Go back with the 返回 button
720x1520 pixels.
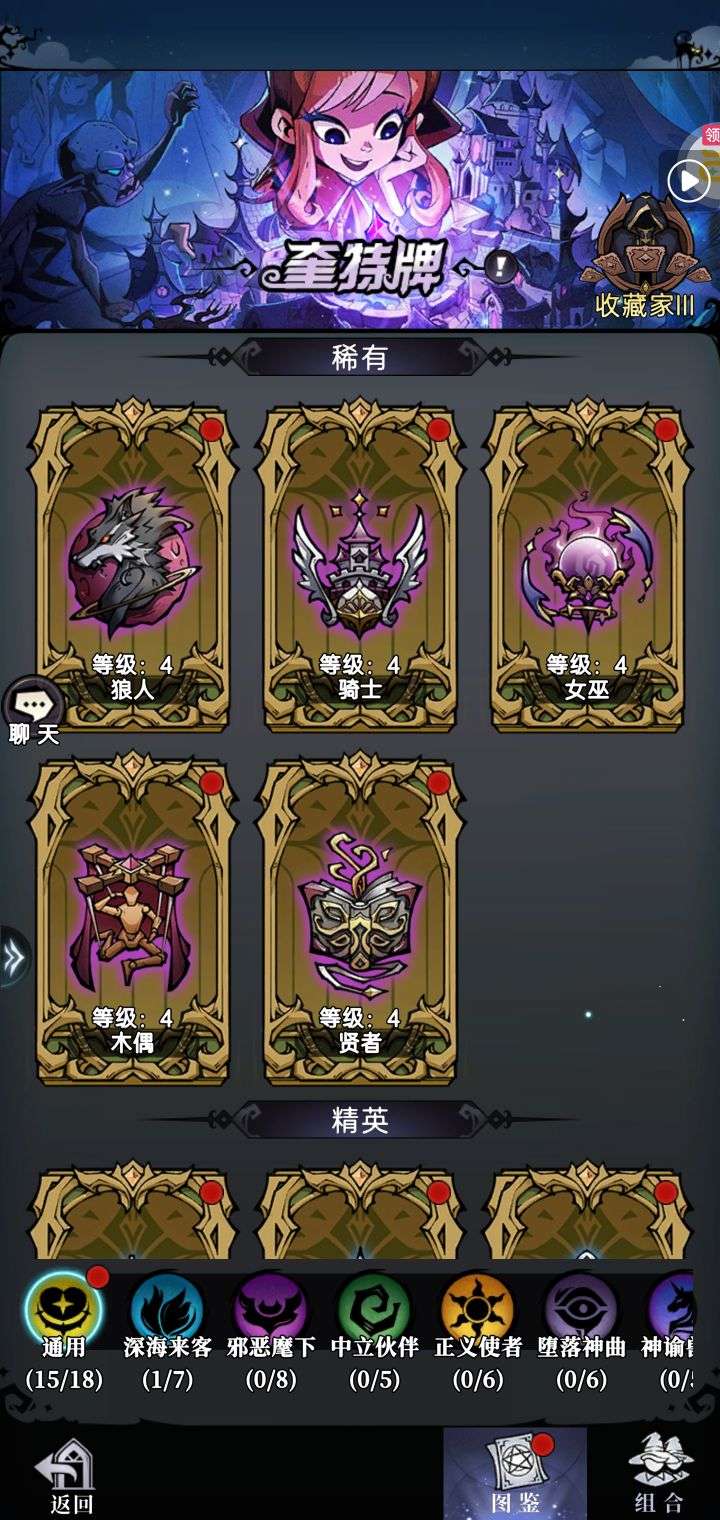67,1477
